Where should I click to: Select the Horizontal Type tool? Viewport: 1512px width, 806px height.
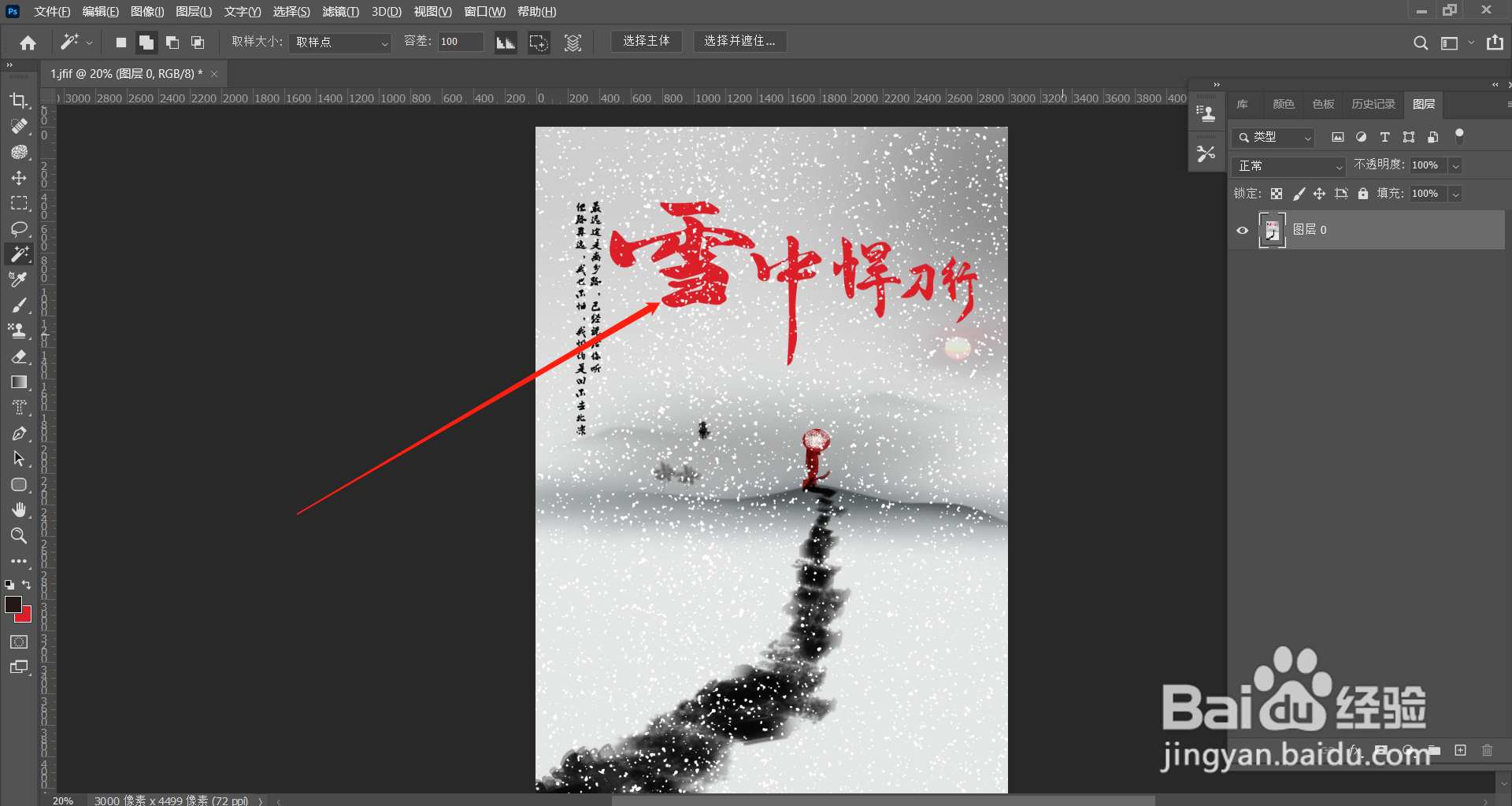[x=20, y=407]
